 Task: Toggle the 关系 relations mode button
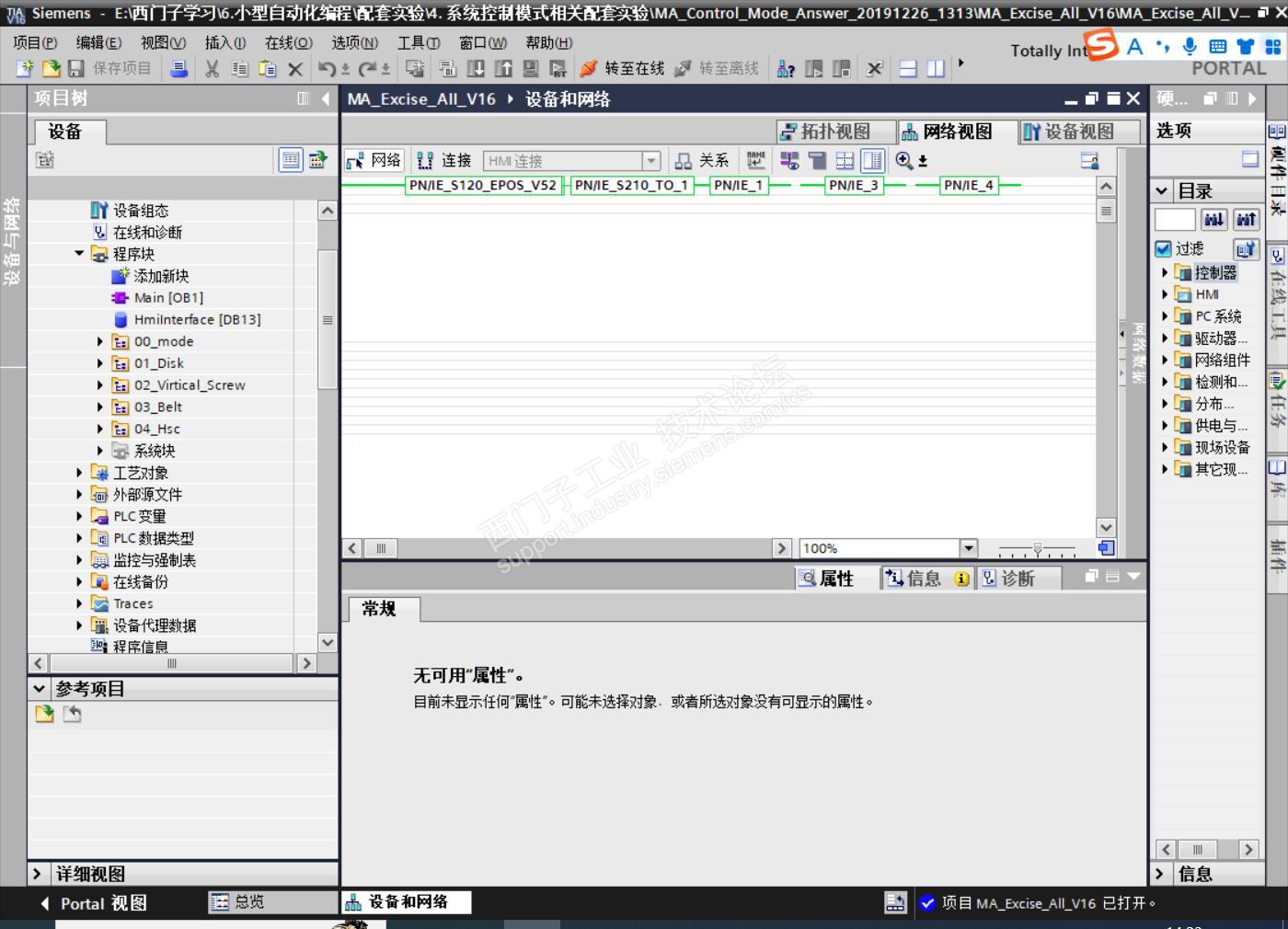701,161
